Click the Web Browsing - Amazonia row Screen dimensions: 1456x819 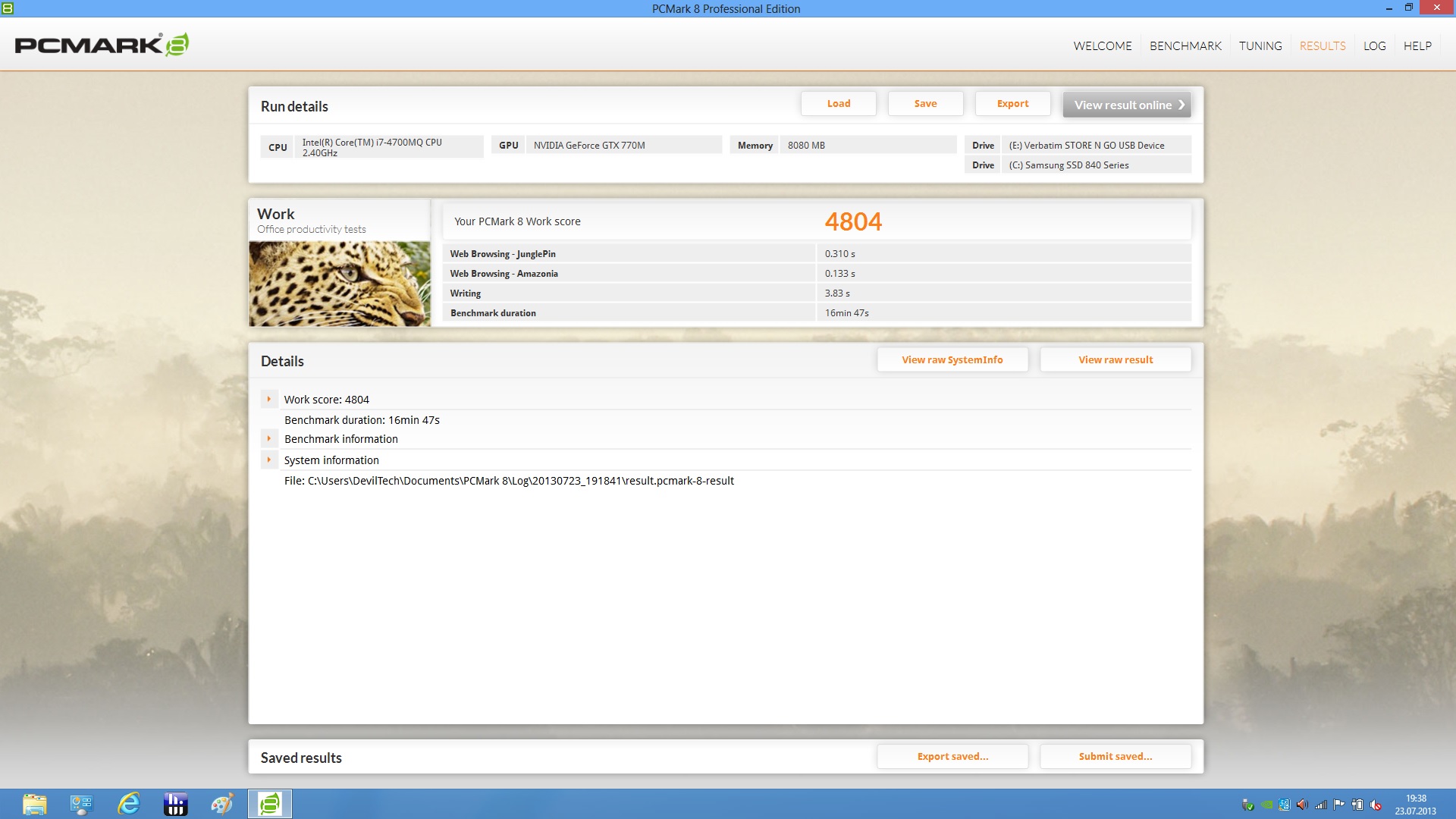(x=817, y=273)
